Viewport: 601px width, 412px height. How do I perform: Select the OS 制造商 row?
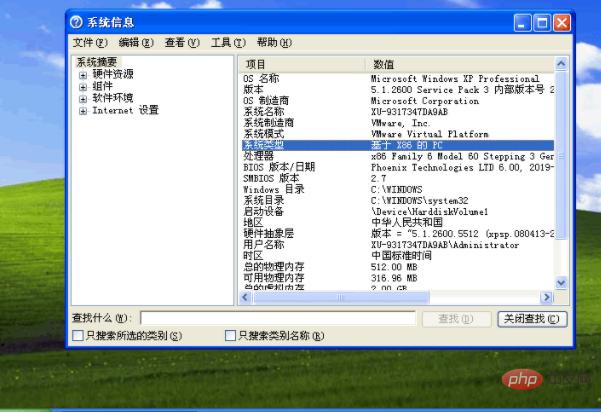click(398, 101)
